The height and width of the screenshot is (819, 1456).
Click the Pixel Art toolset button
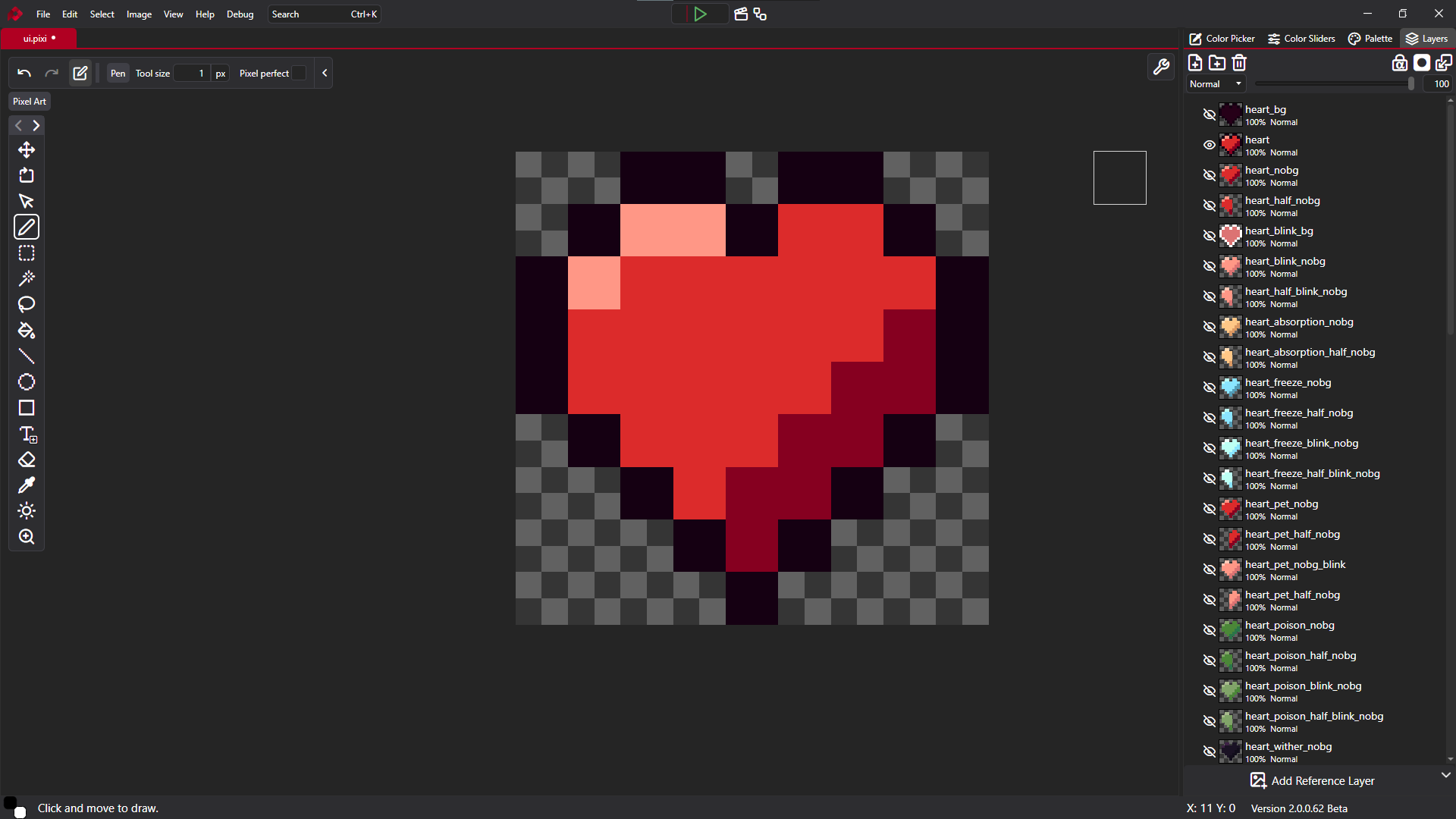[30, 102]
